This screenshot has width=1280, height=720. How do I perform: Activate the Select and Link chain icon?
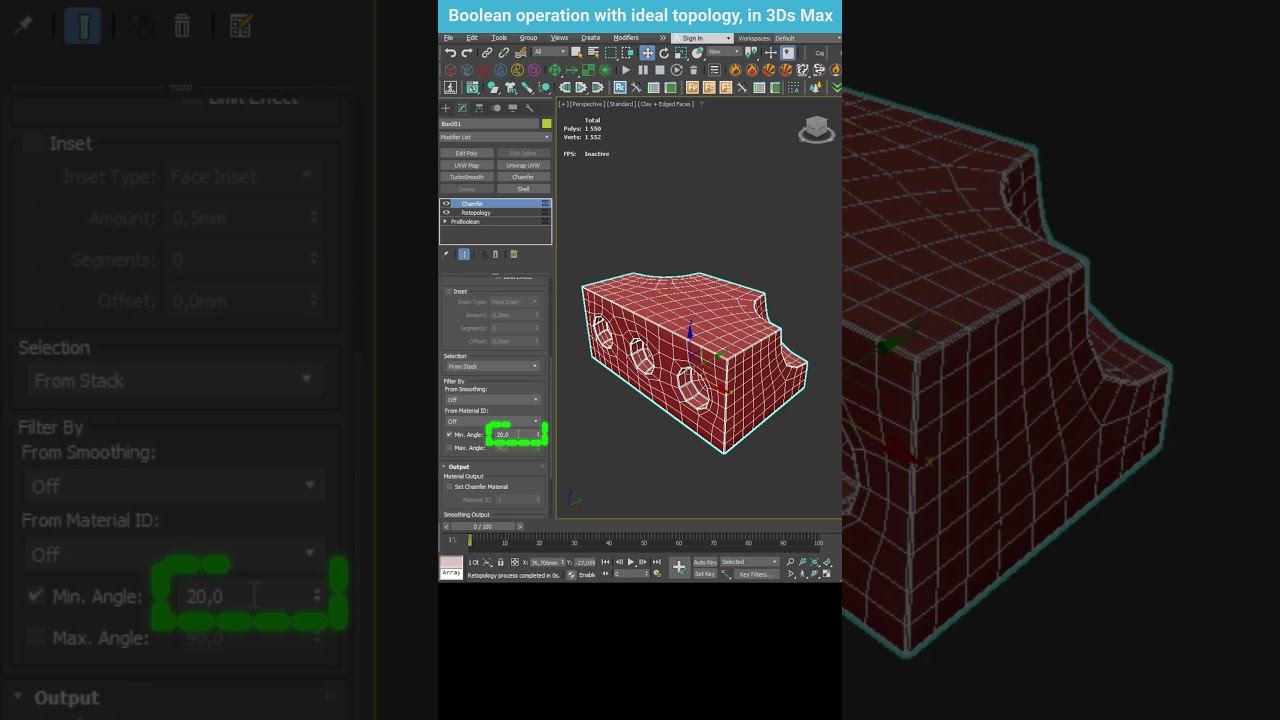pos(487,53)
